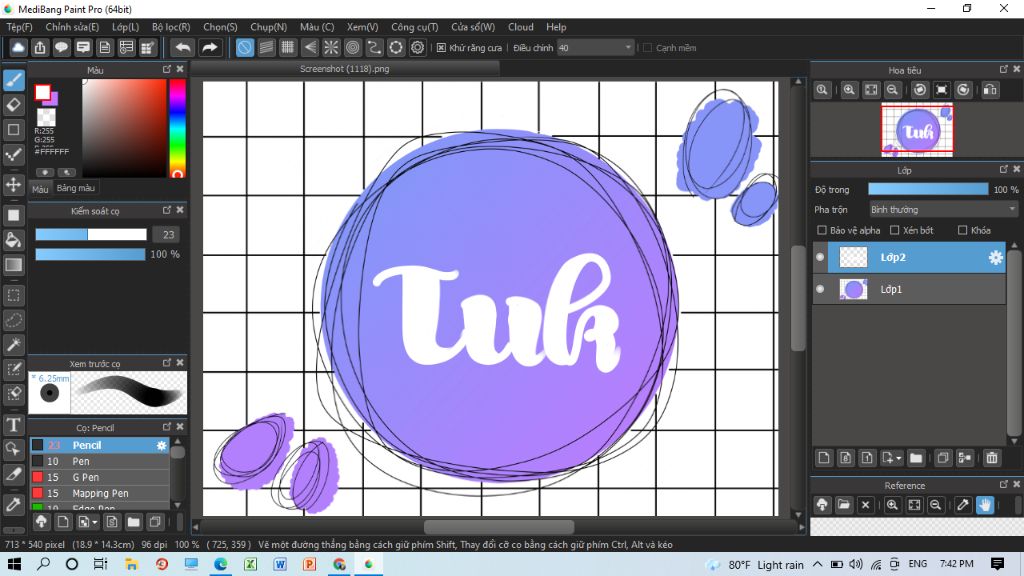Enable the concentric circle snap guide
This screenshot has width=1024, height=576.
353,48
